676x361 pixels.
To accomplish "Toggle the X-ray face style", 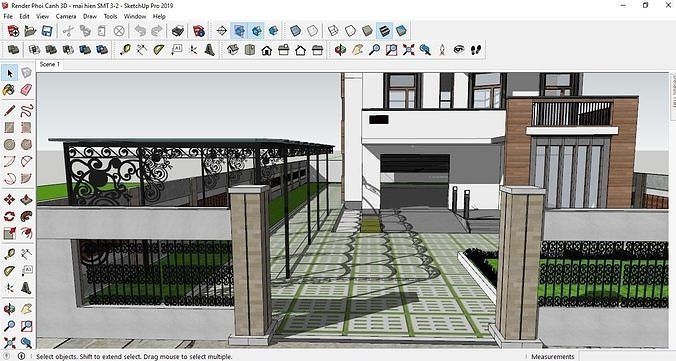I will click(x=294, y=31).
